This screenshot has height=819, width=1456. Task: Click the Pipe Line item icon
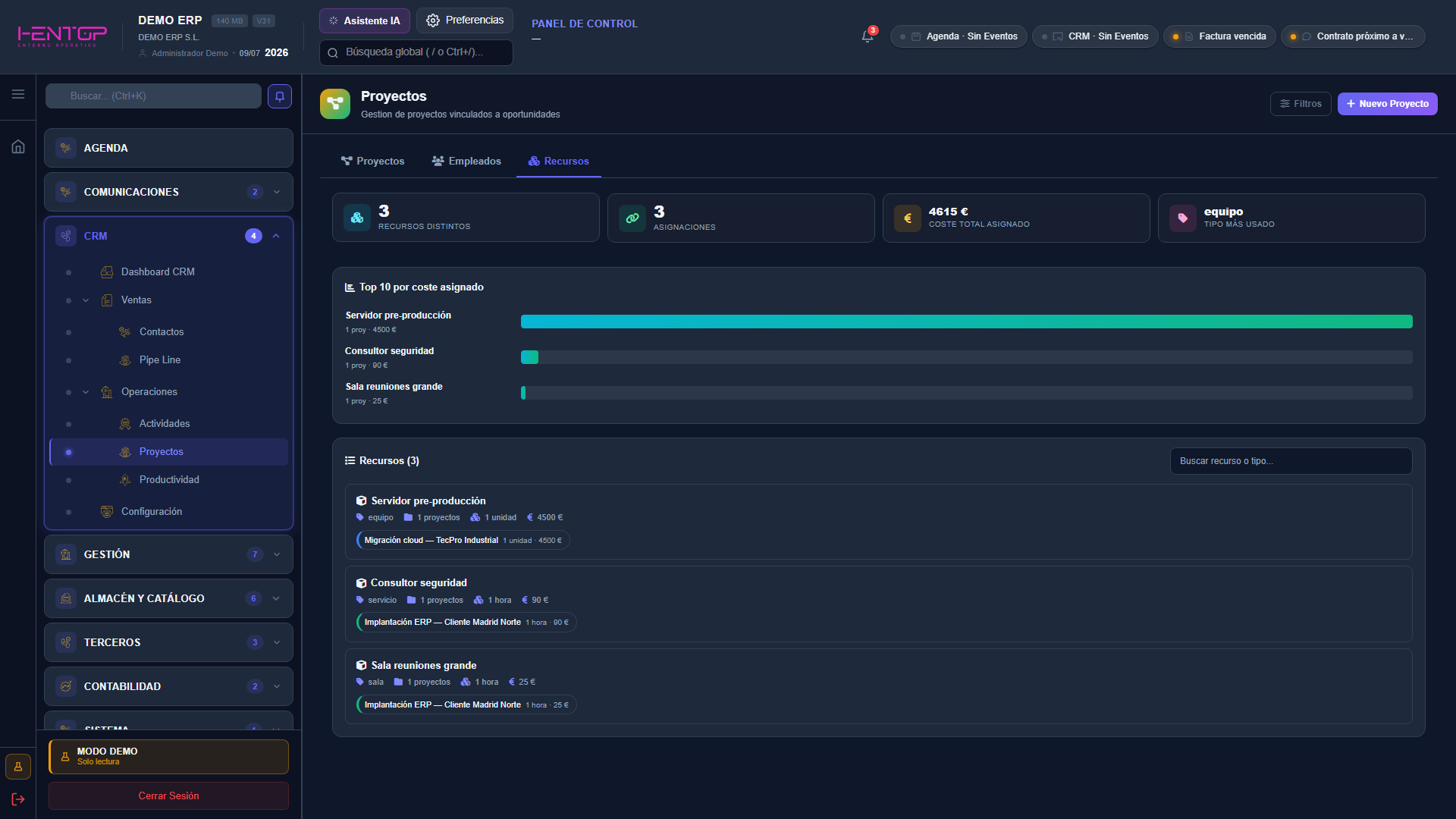(125, 360)
